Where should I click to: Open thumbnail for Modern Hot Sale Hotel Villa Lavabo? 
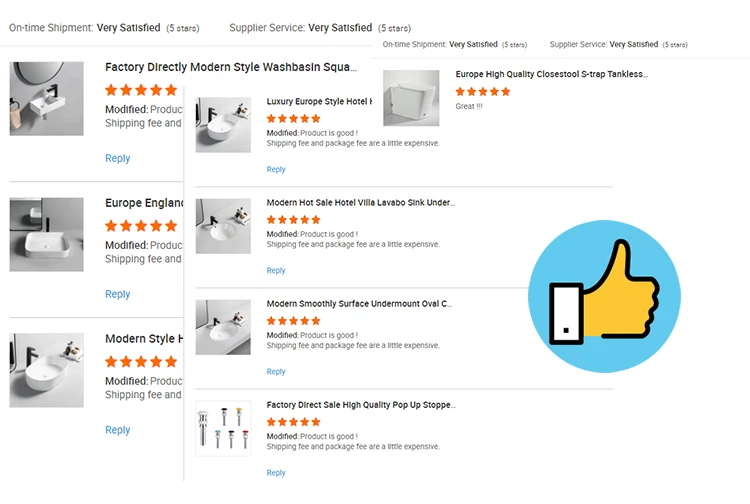pyautogui.click(x=223, y=226)
